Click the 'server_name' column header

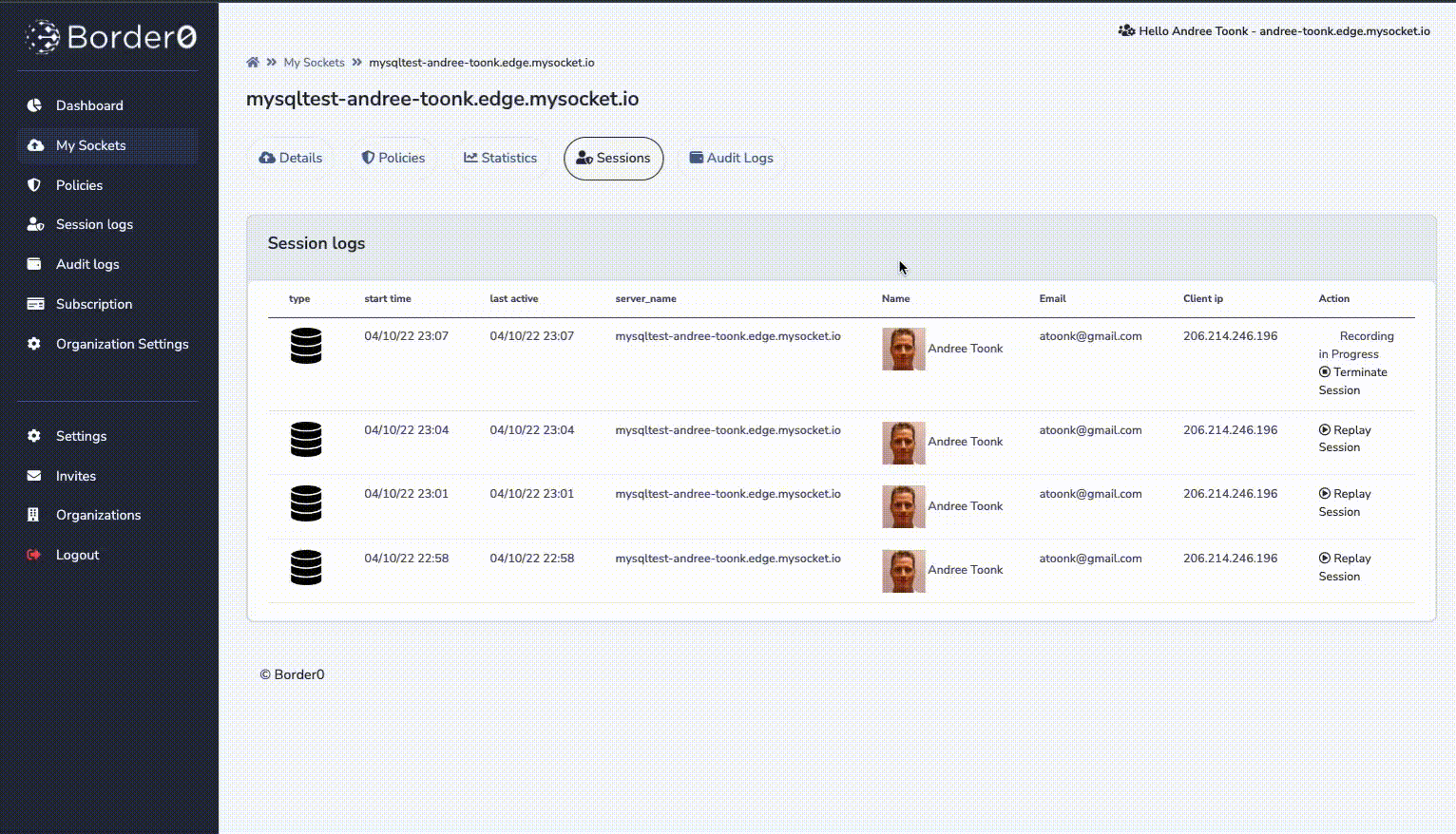click(646, 298)
